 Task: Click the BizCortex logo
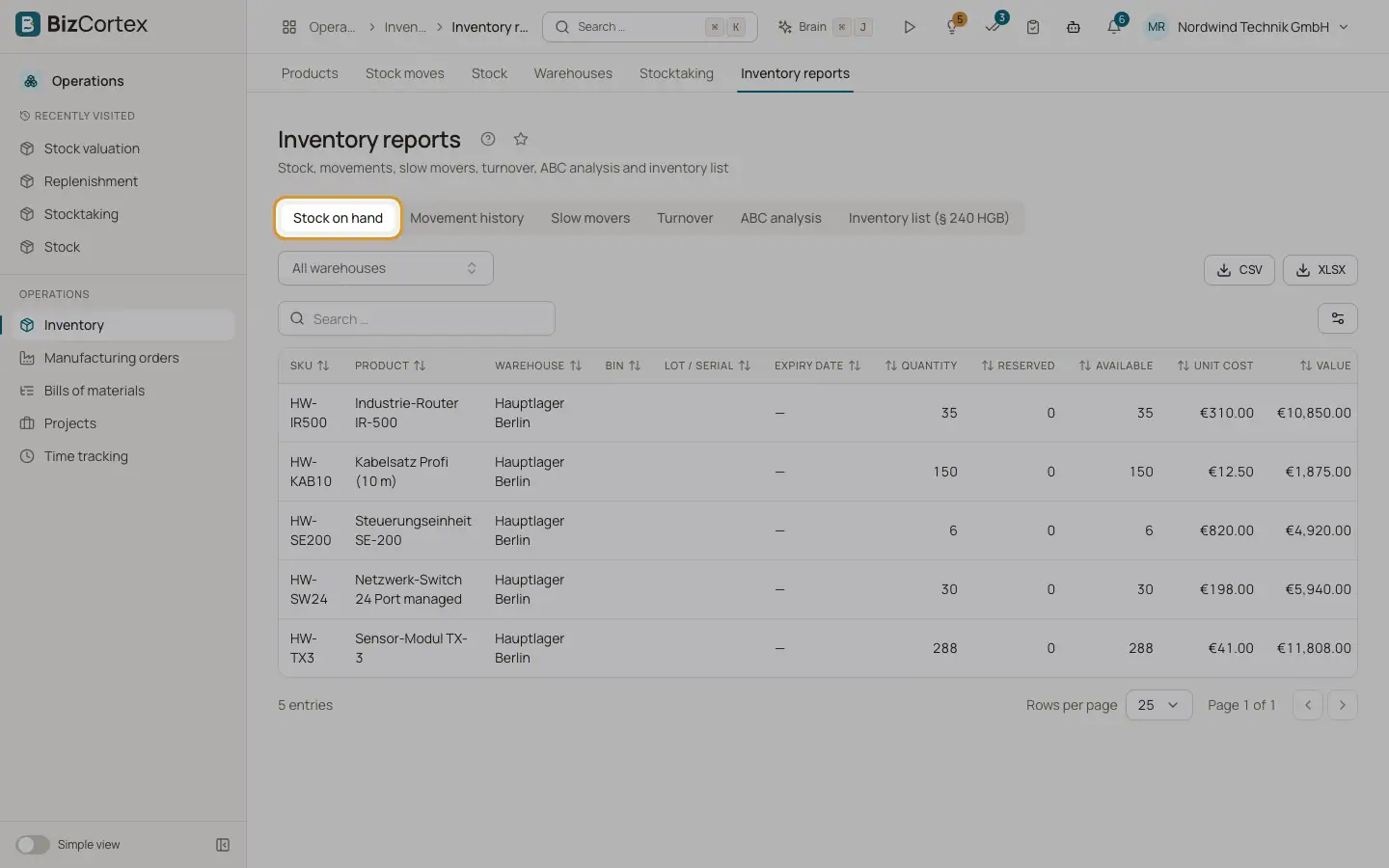click(82, 24)
